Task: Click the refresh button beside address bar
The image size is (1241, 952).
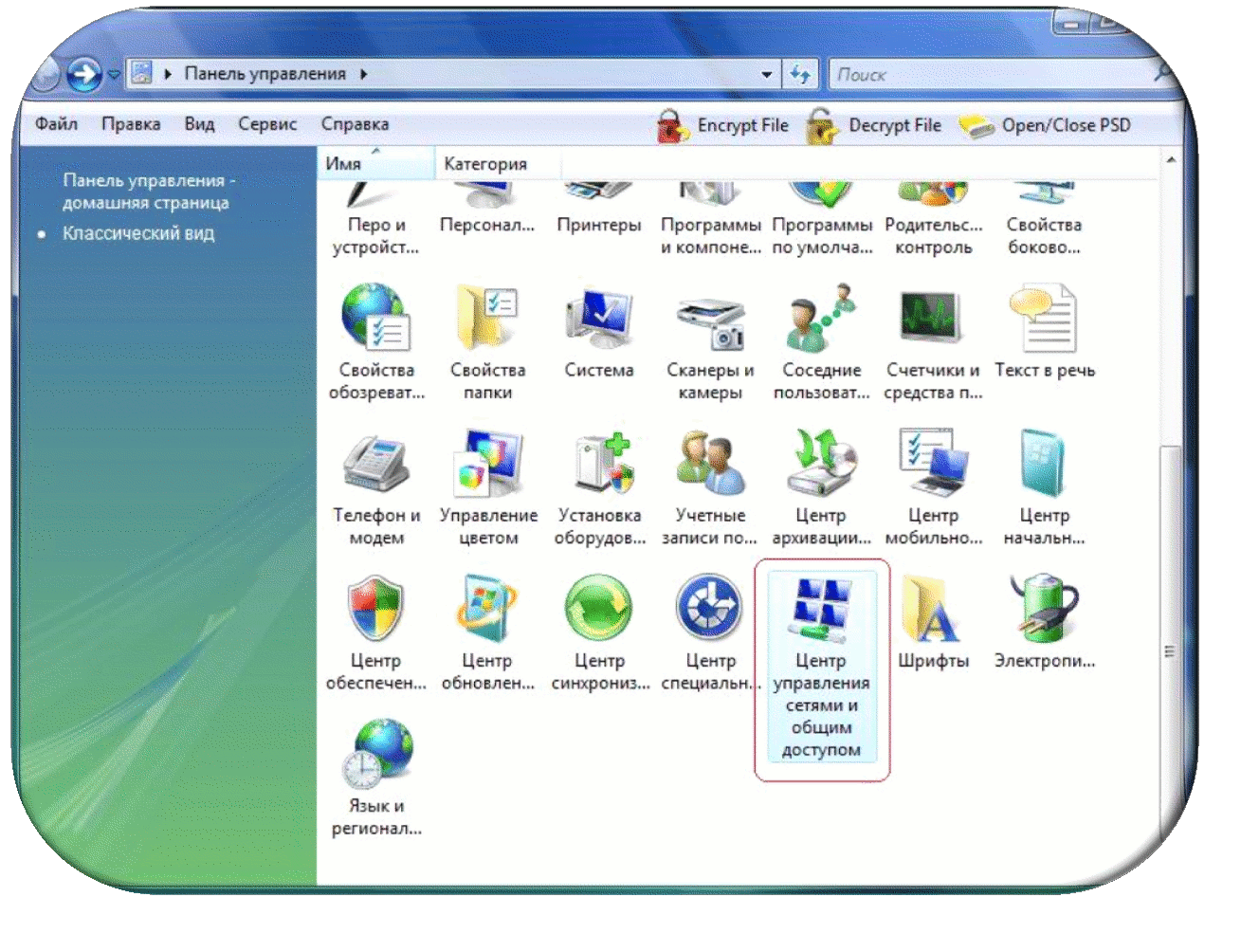Action: pos(800,74)
